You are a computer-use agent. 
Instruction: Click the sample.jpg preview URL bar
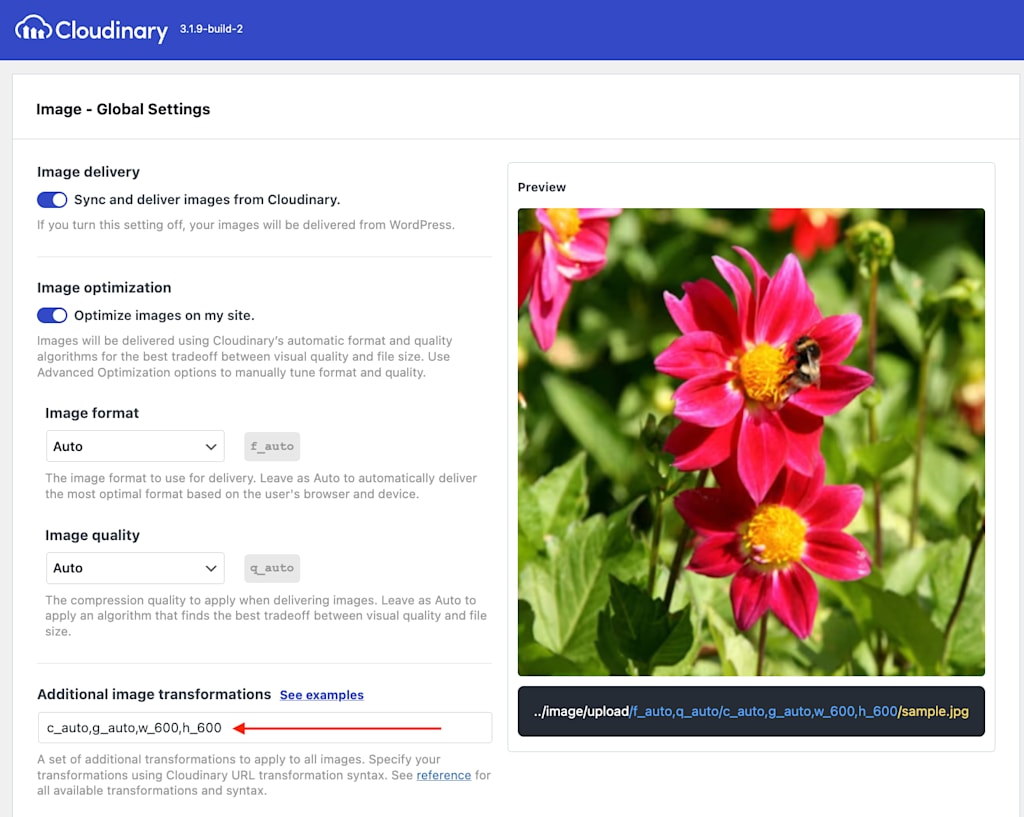[751, 711]
